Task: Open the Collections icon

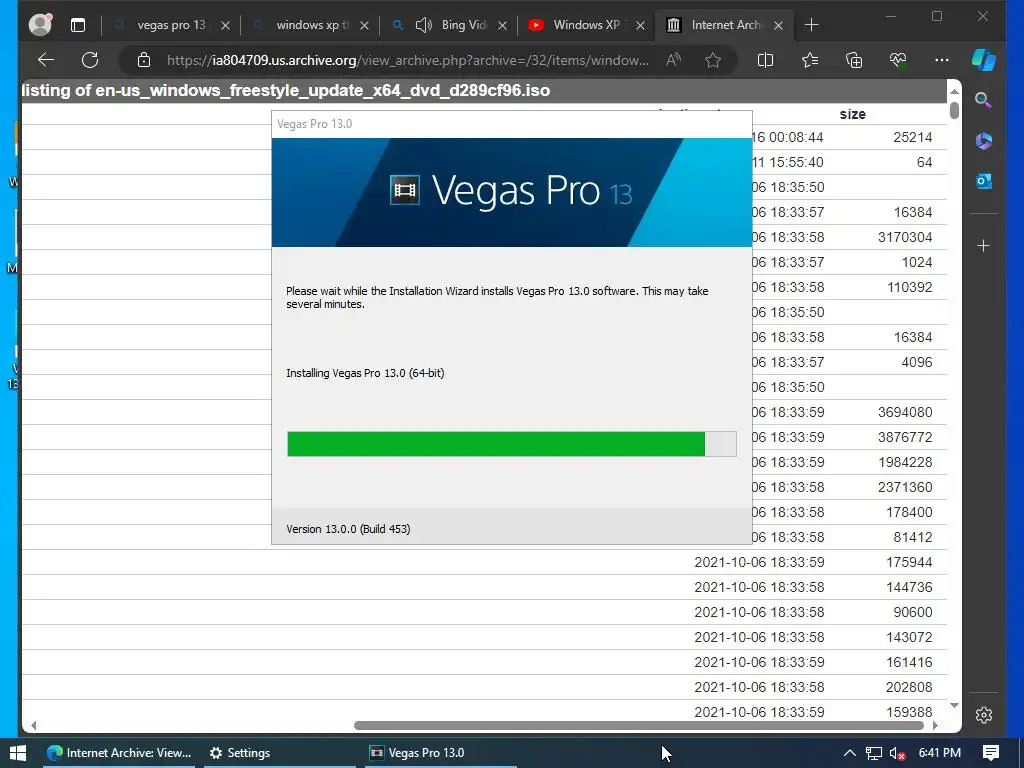Action: coord(854,60)
